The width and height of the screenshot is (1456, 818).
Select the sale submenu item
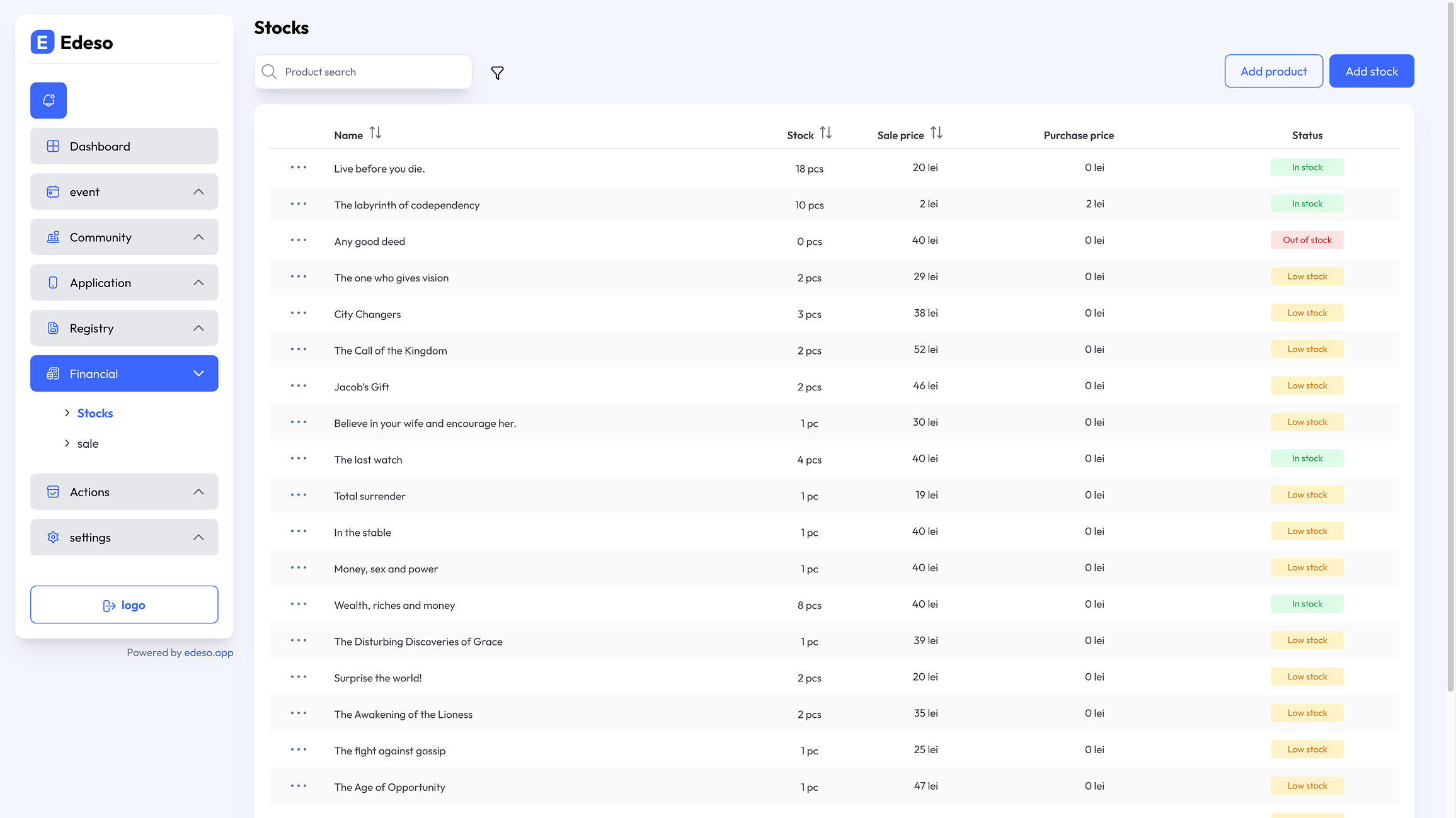pos(88,443)
